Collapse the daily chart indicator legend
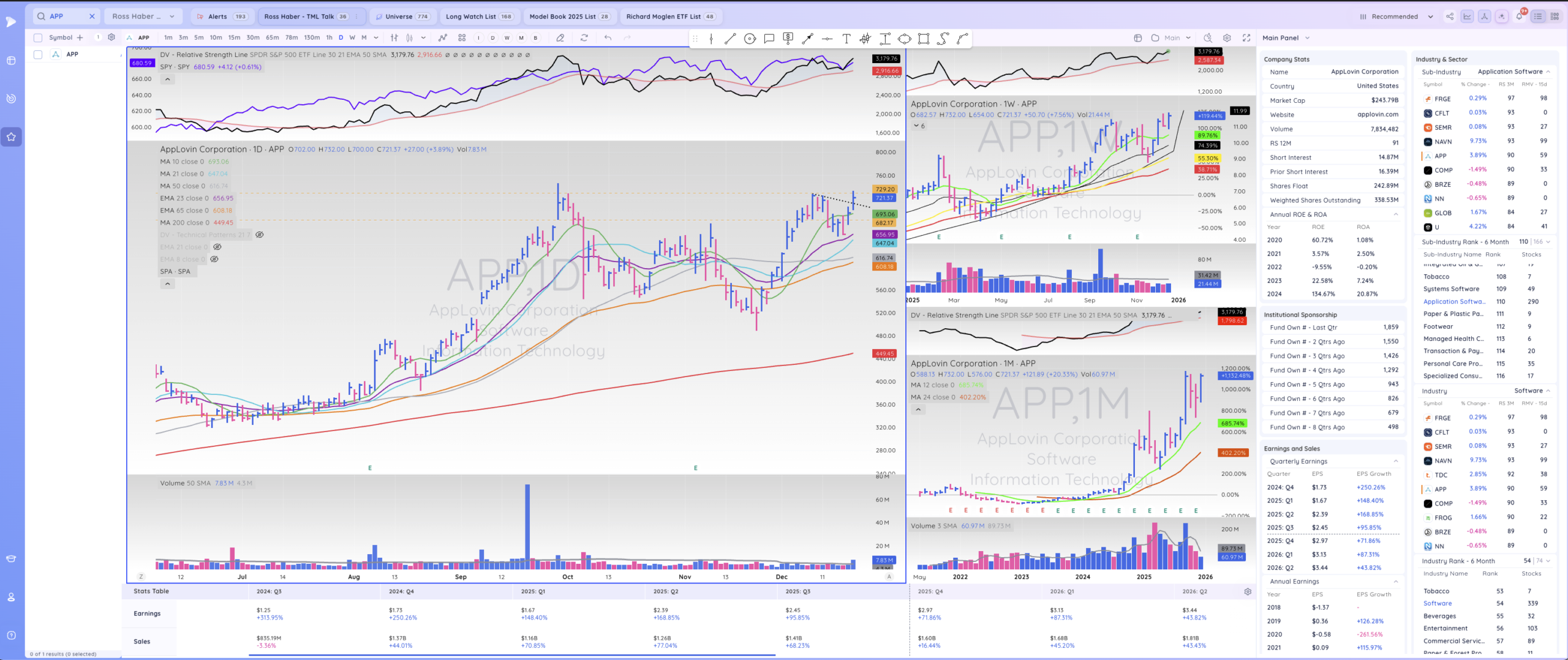1568x660 pixels. coord(167,284)
